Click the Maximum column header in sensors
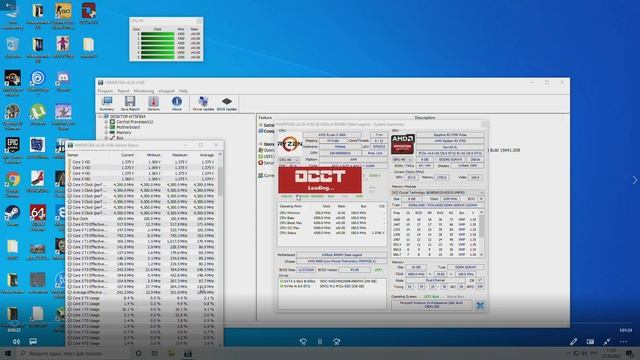This screenshot has width=640, height=360. 179,155
